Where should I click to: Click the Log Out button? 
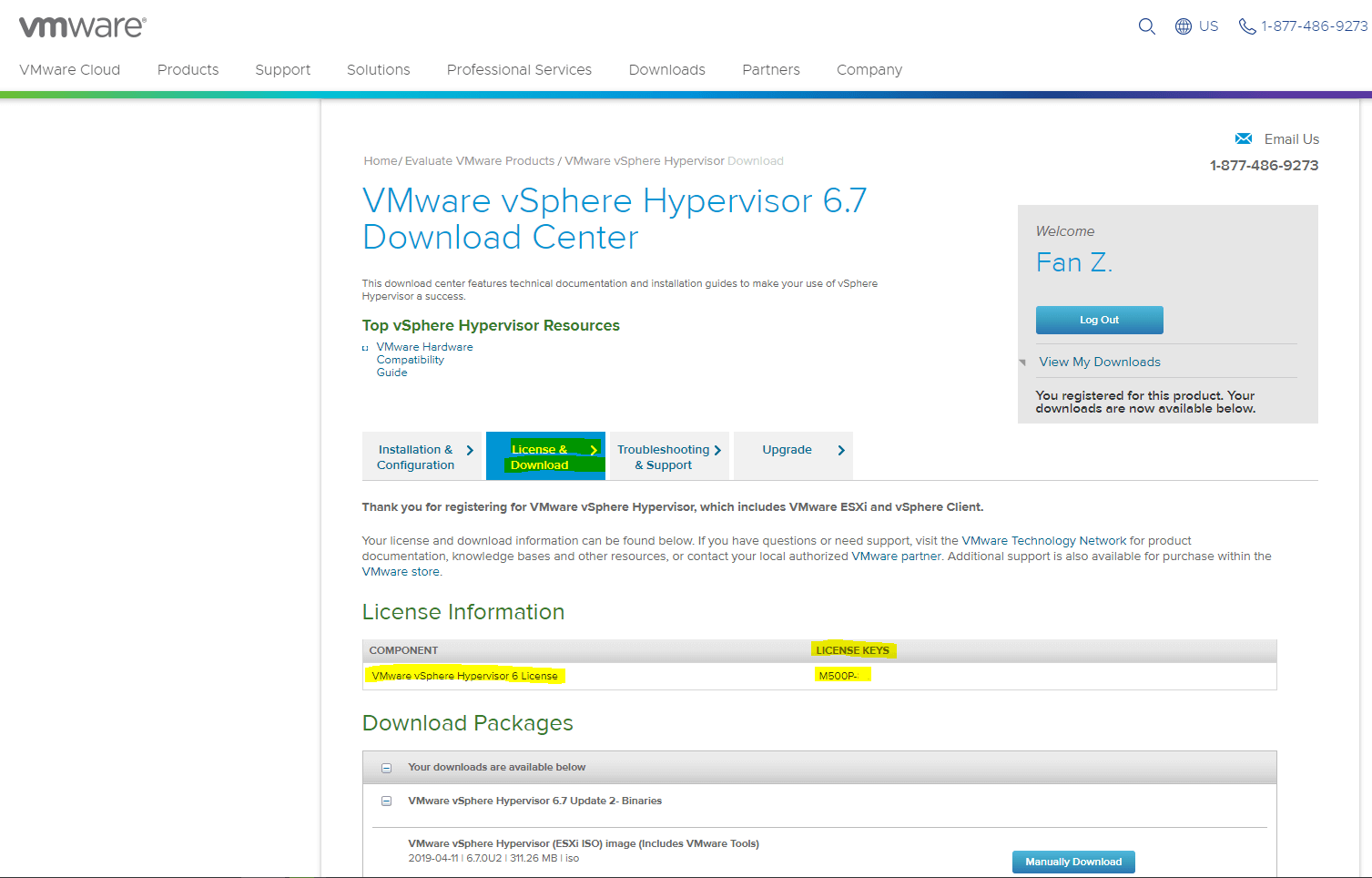1099,320
